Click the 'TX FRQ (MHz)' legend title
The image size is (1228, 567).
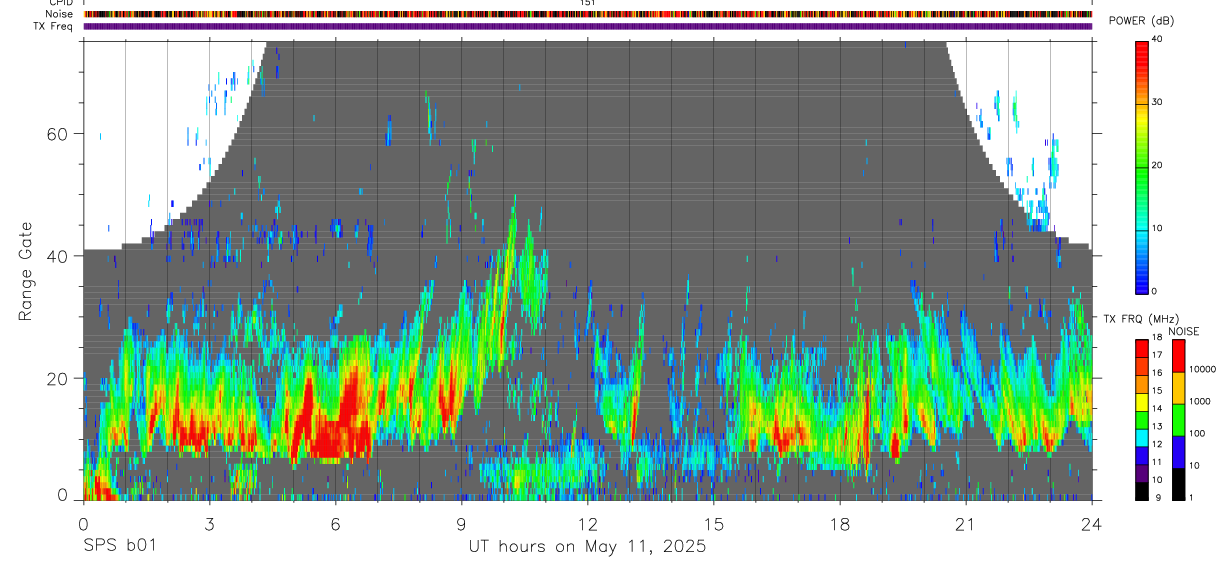click(1138, 319)
